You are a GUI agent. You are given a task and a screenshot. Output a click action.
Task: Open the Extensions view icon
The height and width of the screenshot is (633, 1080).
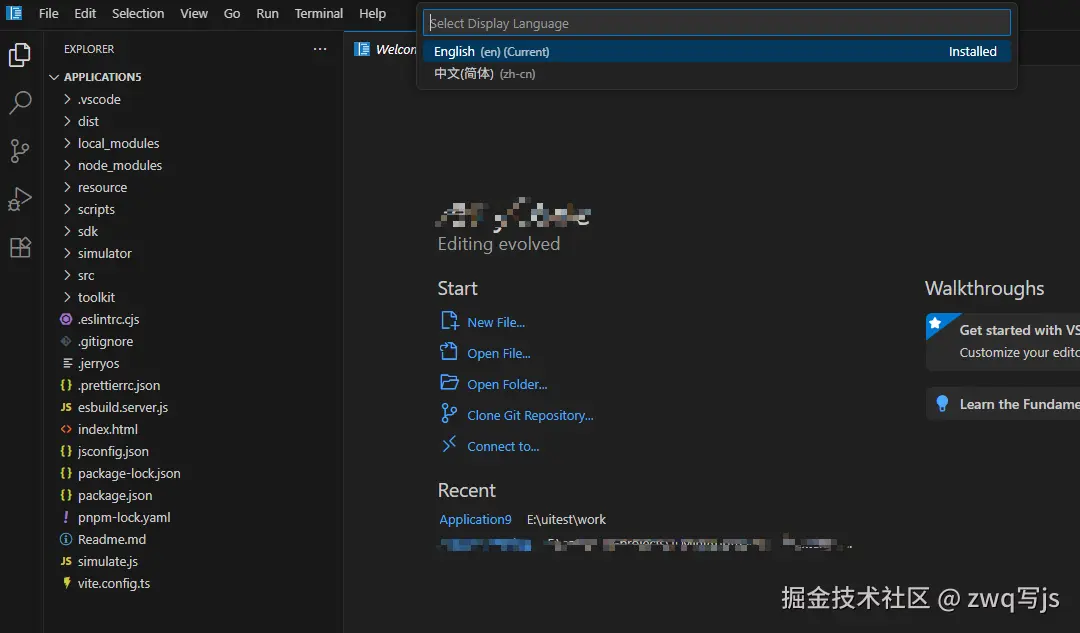[20, 247]
